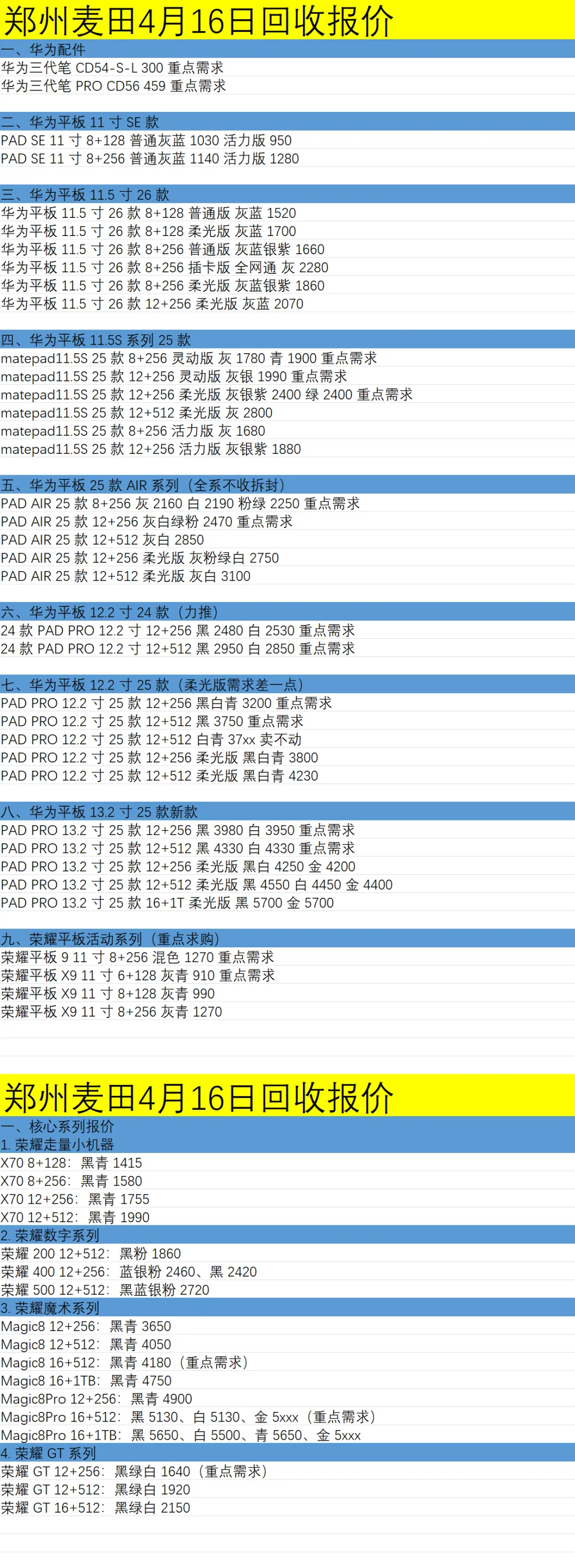Select header '七、华为平板 12.2 寸 25 款'
Screen dimensions: 575x1568
point(287,685)
